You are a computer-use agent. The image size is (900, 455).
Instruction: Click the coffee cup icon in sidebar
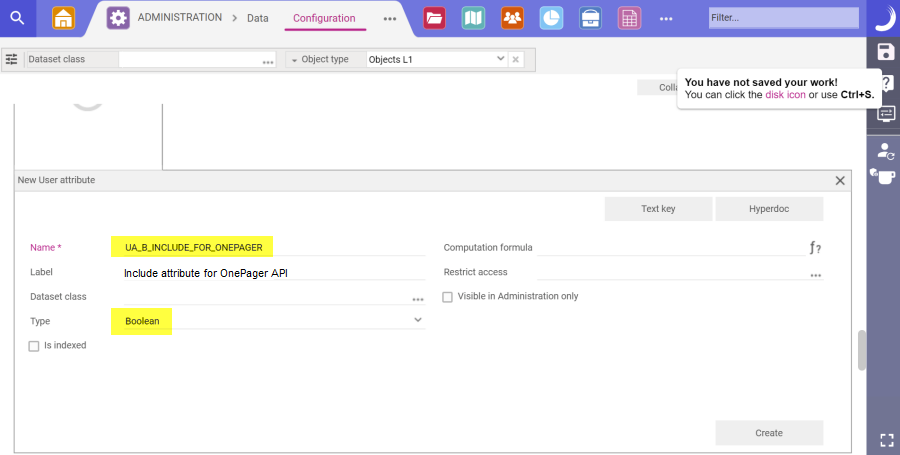pos(883,176)
